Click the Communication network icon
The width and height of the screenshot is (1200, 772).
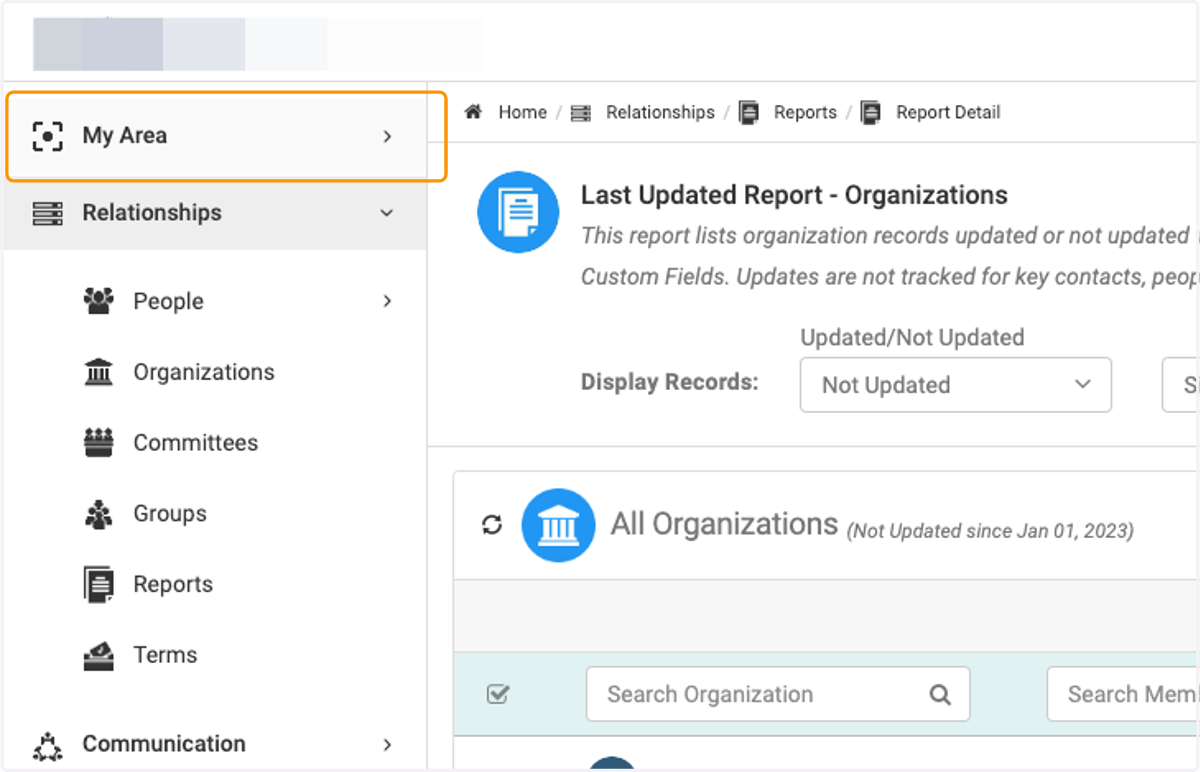(x=47, y=745)
